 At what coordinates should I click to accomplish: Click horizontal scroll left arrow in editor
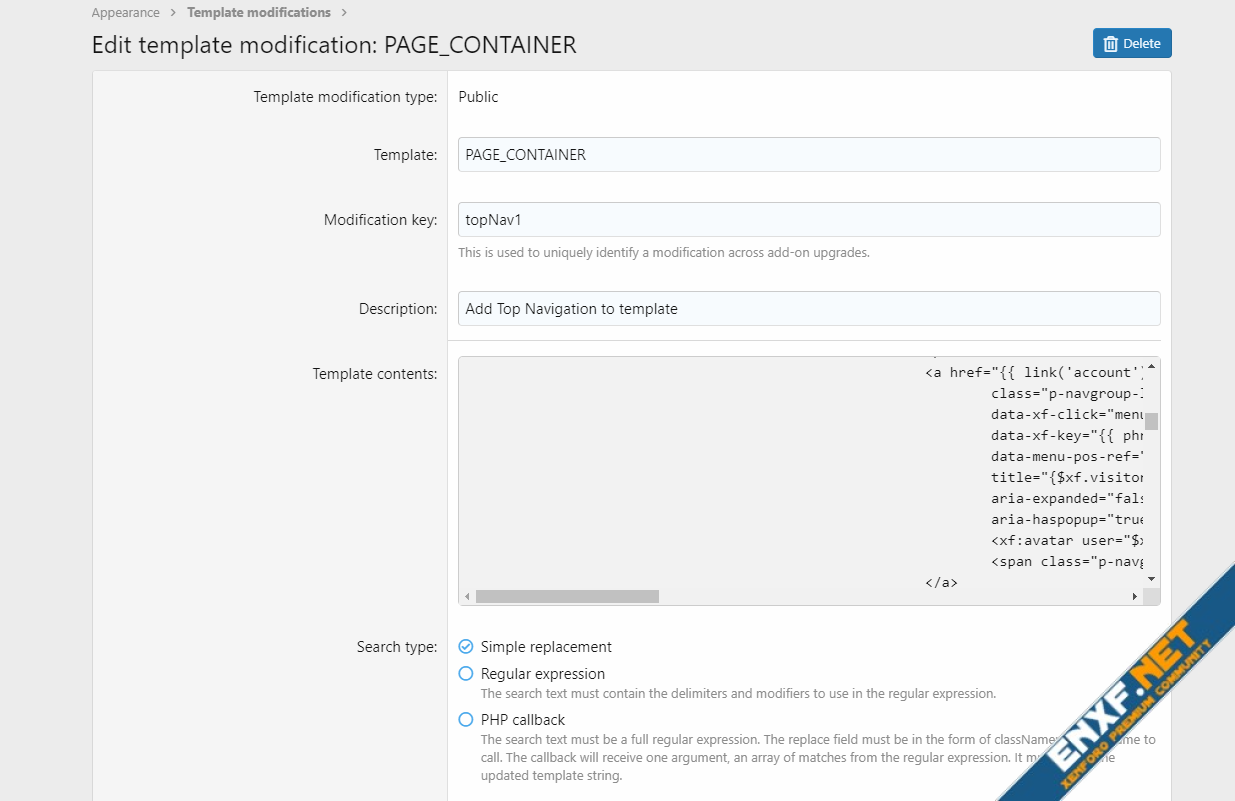tap(467, 597)
